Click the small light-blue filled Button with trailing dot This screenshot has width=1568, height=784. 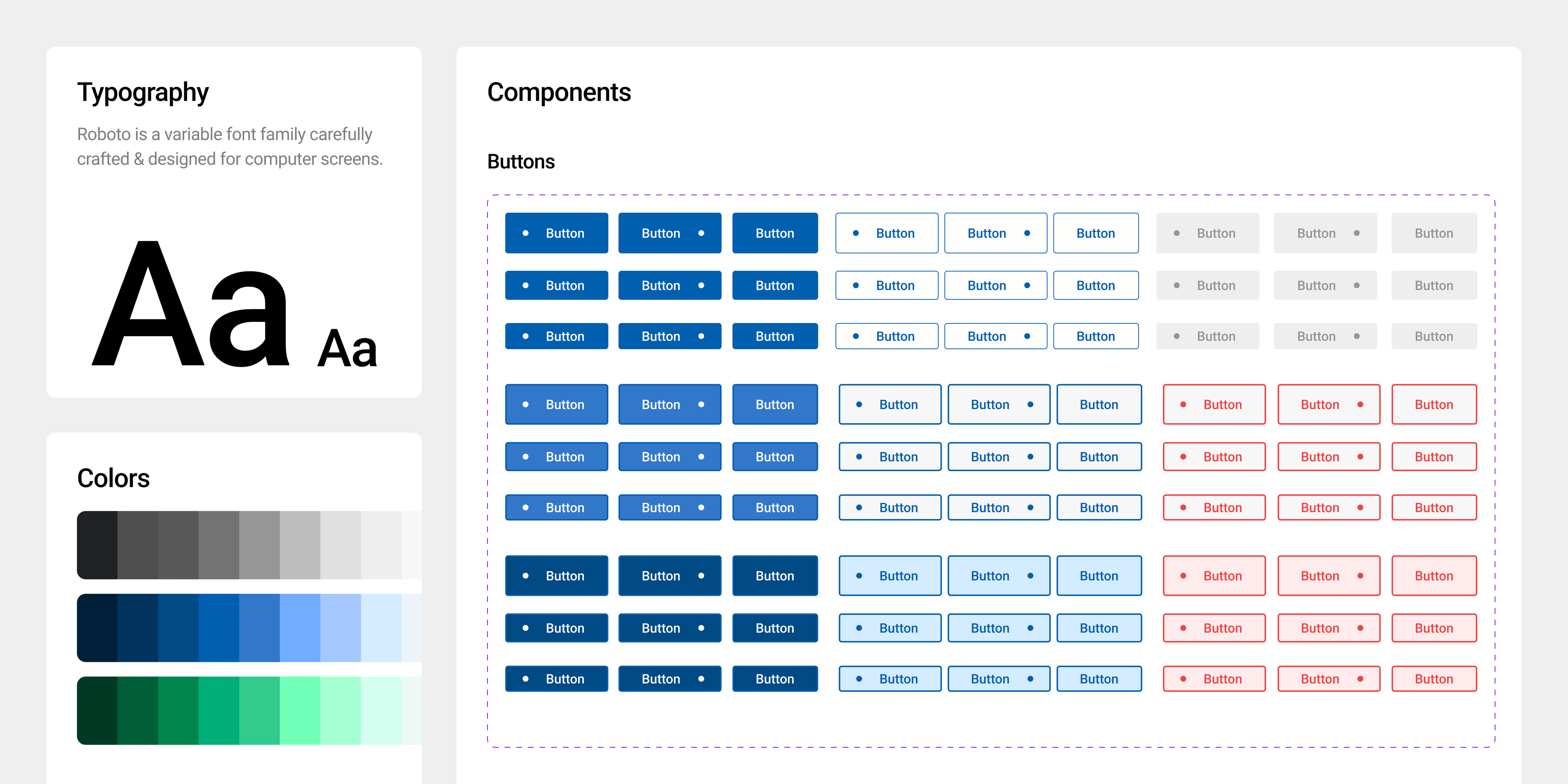[x=999, y=679]
